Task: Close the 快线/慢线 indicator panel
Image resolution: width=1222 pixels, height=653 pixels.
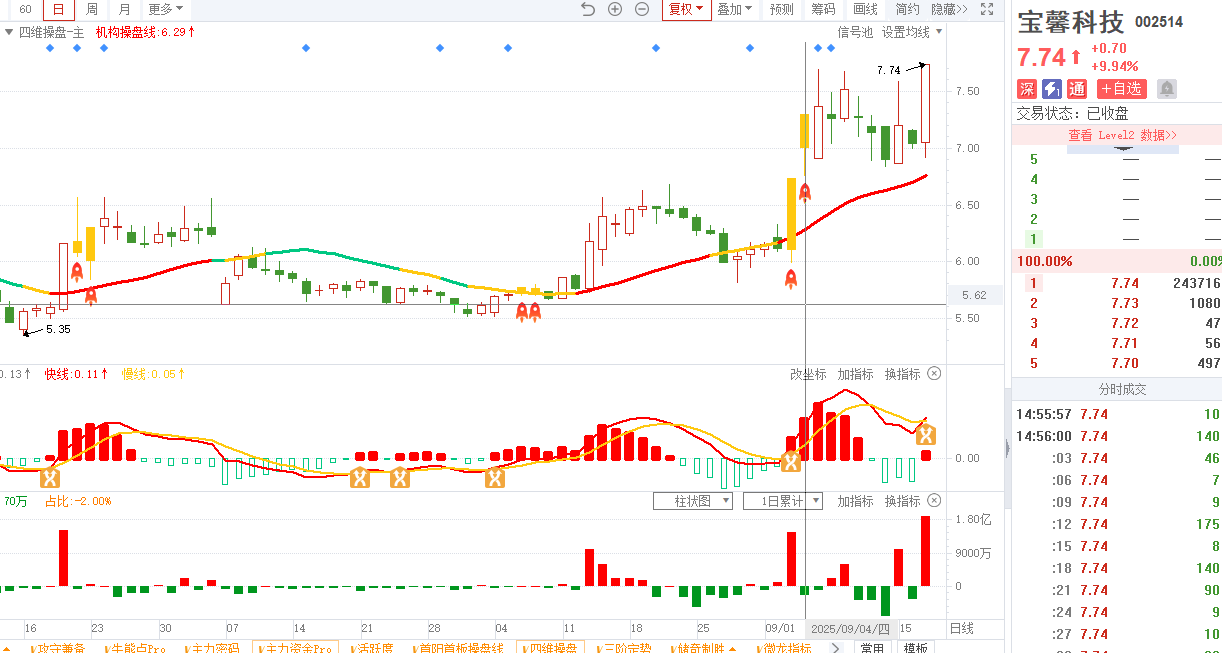Action: coord(934,374)
